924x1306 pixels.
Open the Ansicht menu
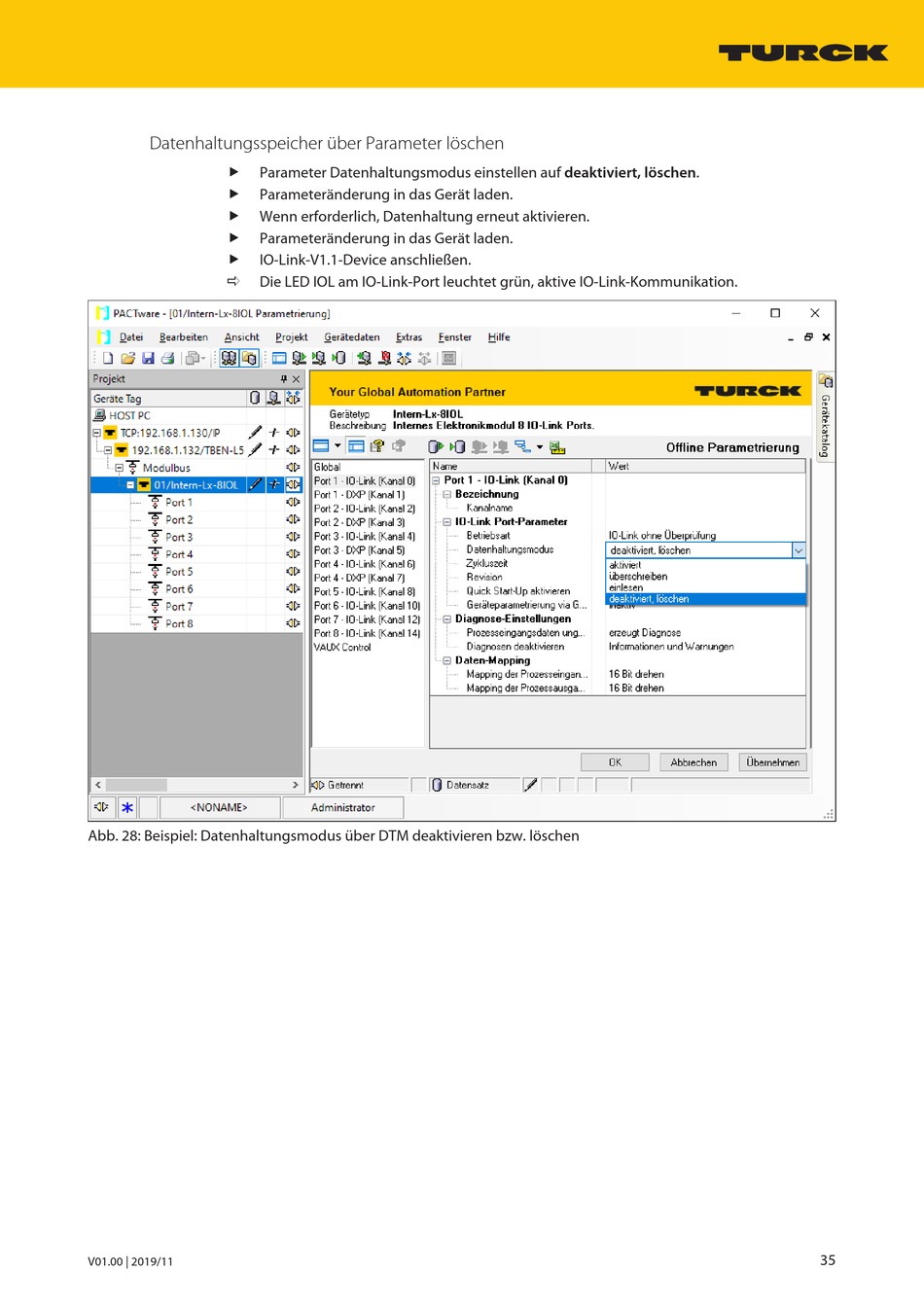[x=242, y=337]
